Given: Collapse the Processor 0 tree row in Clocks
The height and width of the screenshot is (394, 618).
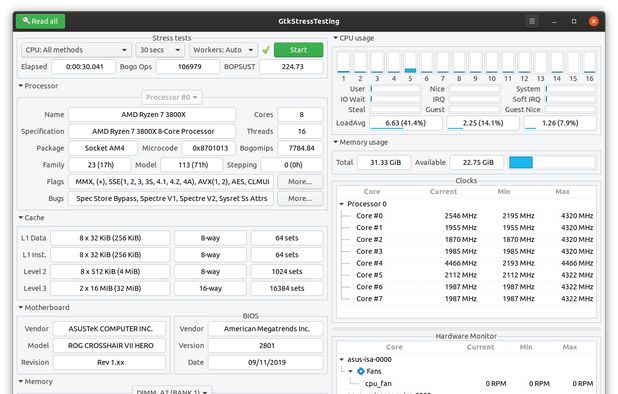Looking at the screenshot, I should click(x=342, y=204).
